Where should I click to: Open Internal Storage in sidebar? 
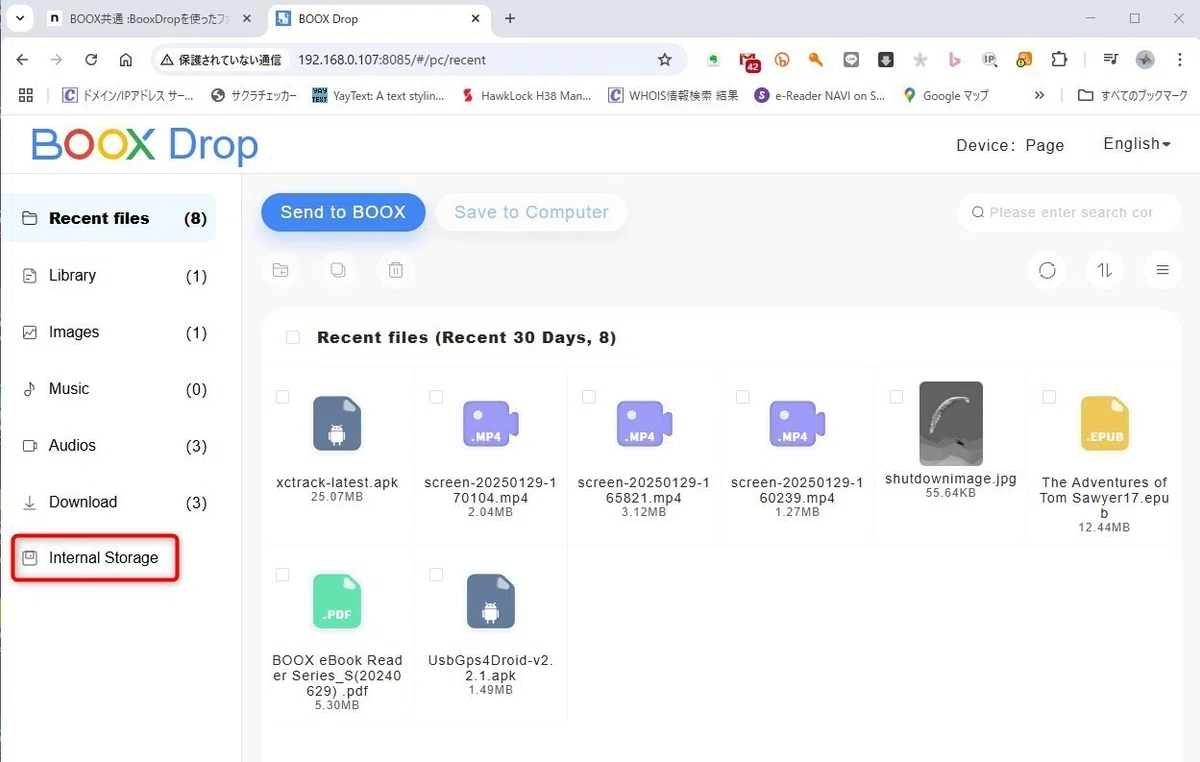[x=95, y=558]
